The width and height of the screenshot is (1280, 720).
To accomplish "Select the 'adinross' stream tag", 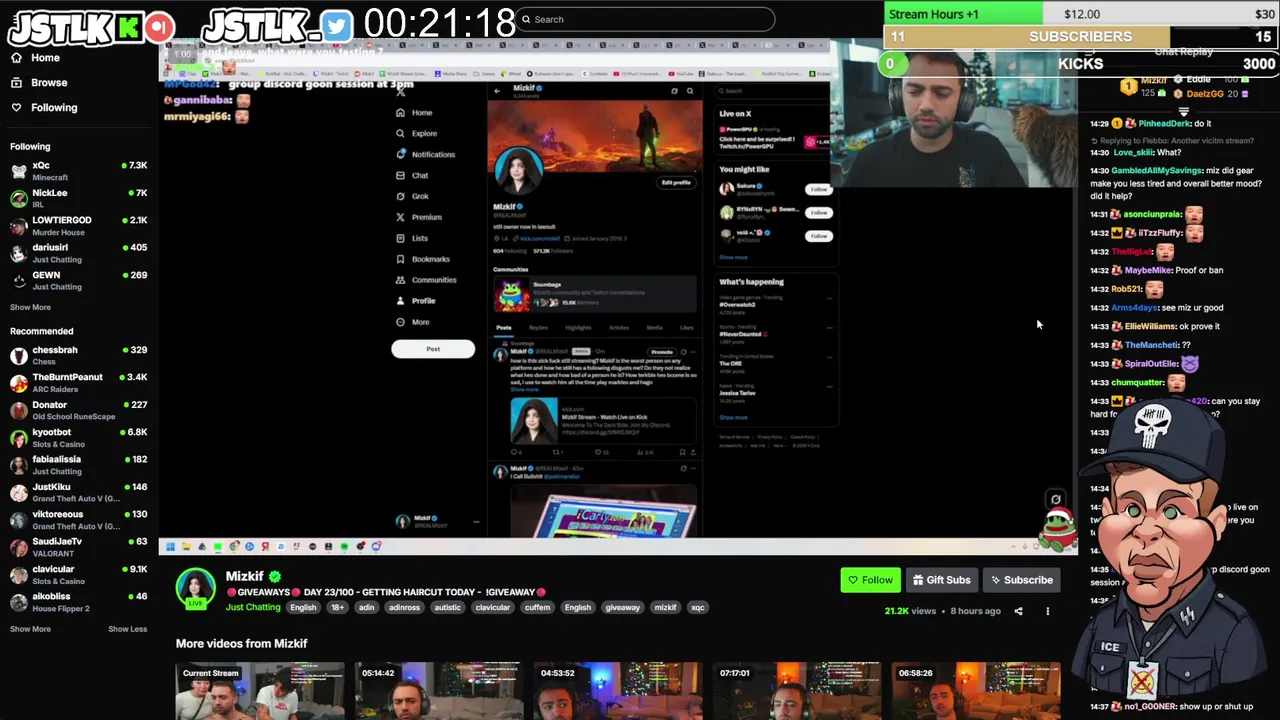I will pyautogui.click(x=405, y=607).
